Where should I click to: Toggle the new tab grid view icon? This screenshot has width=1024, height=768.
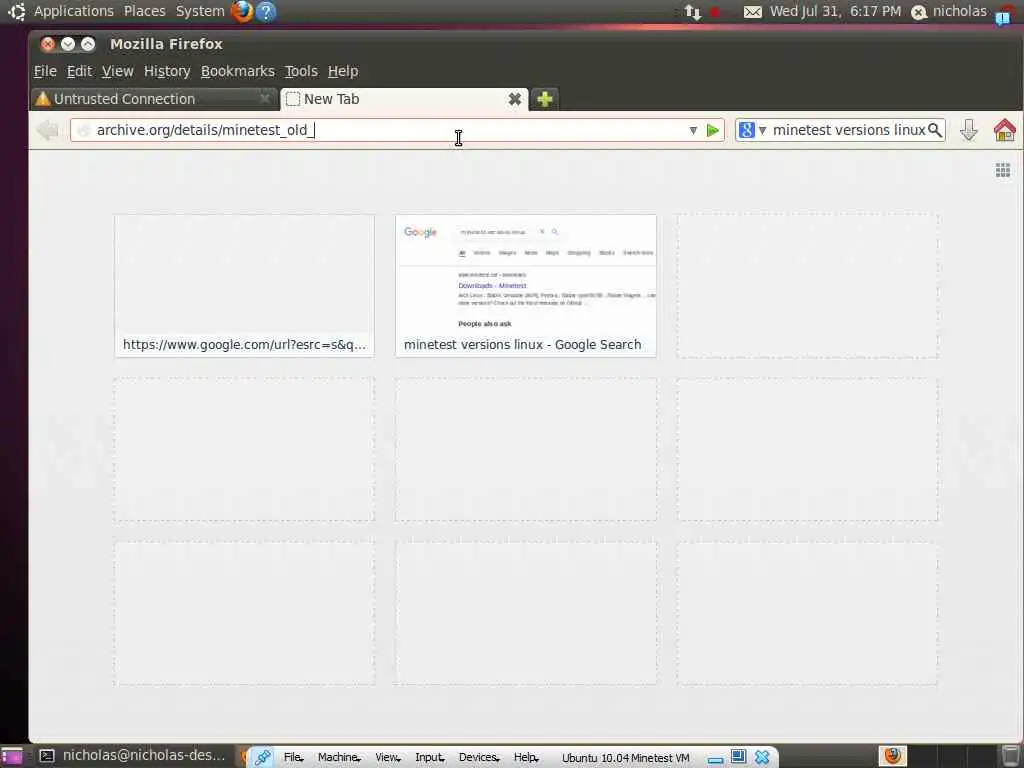tap(1003, 170)
